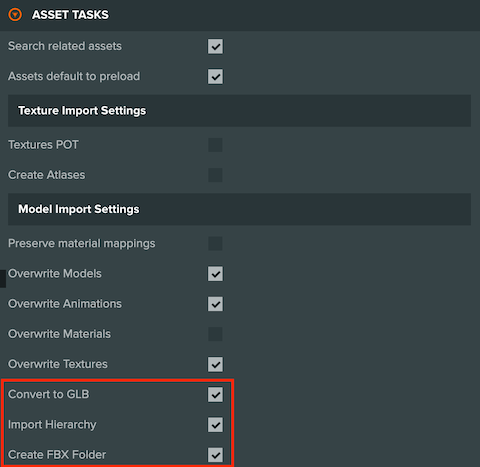Click the Textures POT label text
This screenshot has width=480, height=467.
[43, 145]
